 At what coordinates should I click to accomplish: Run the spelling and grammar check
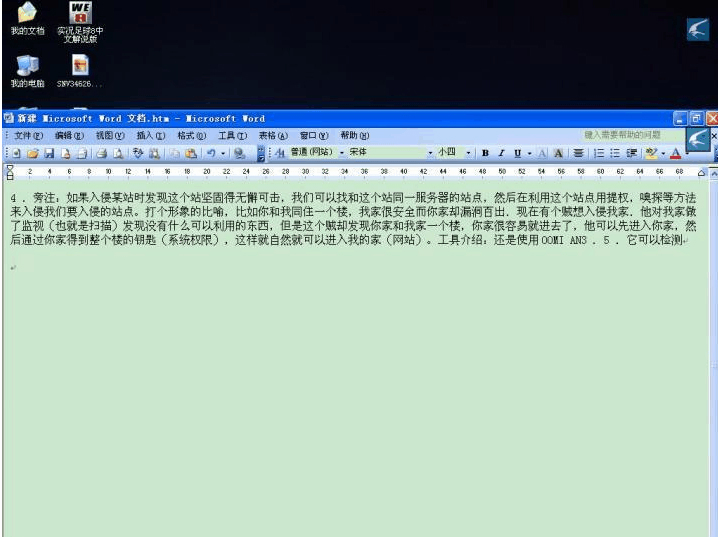(x=138, y=153)
